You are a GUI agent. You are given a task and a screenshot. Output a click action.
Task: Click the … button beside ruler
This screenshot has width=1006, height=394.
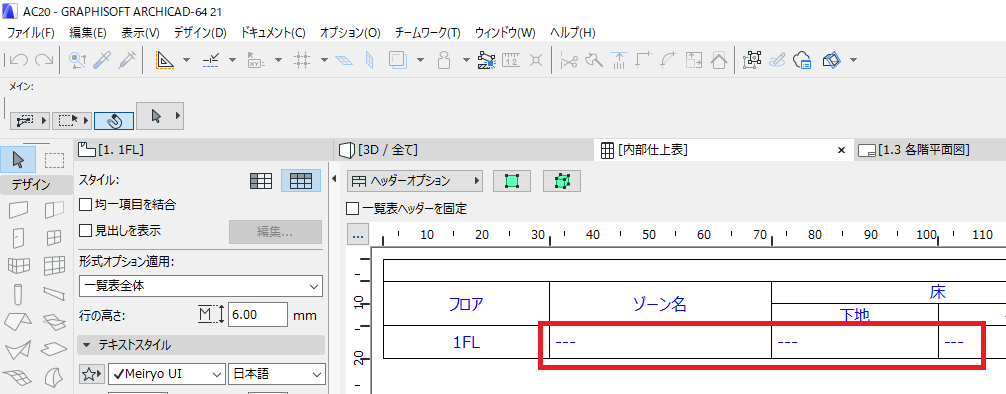pos(359,235)
